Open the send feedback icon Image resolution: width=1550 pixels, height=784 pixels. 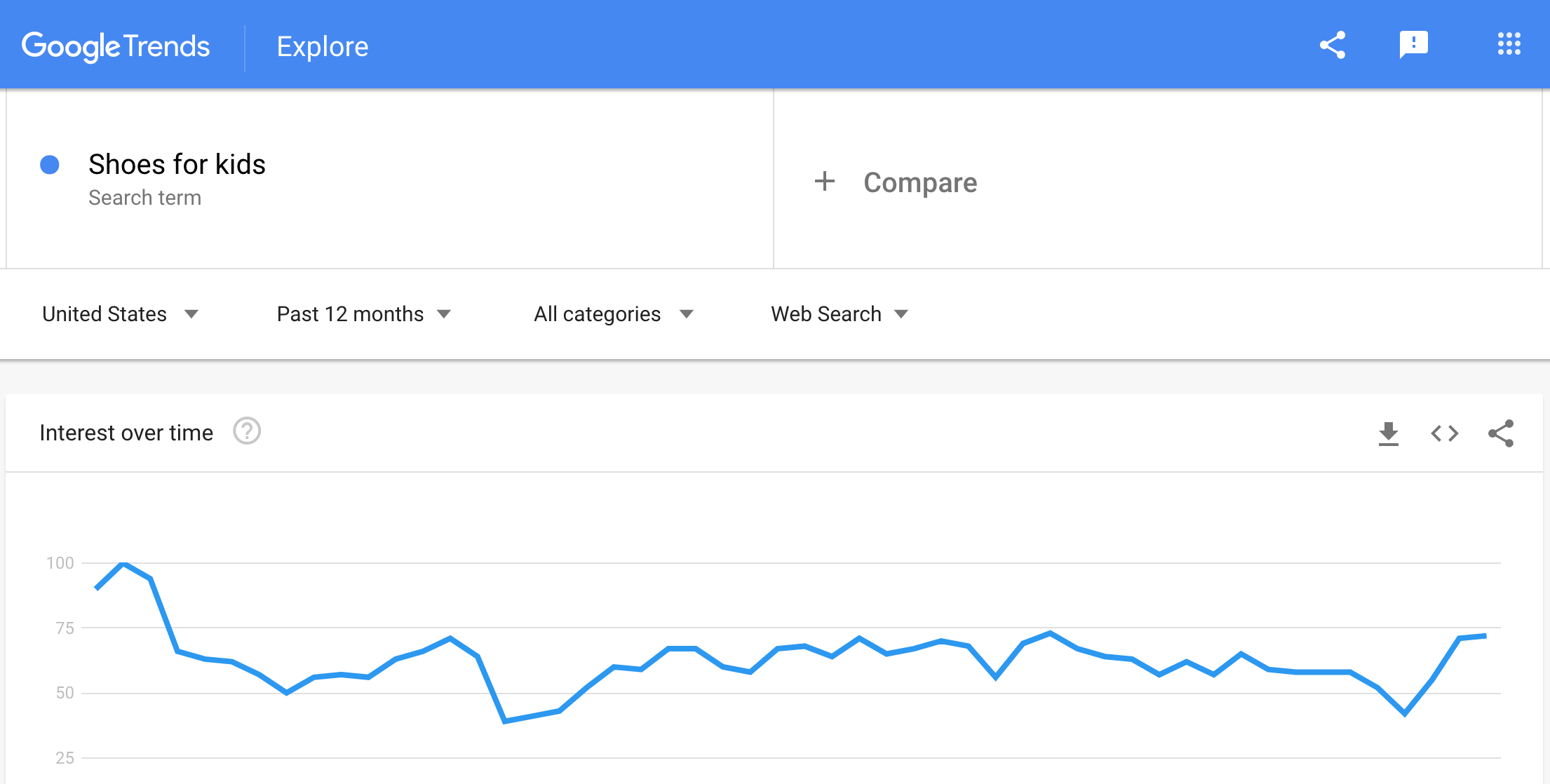[1413, 45]
